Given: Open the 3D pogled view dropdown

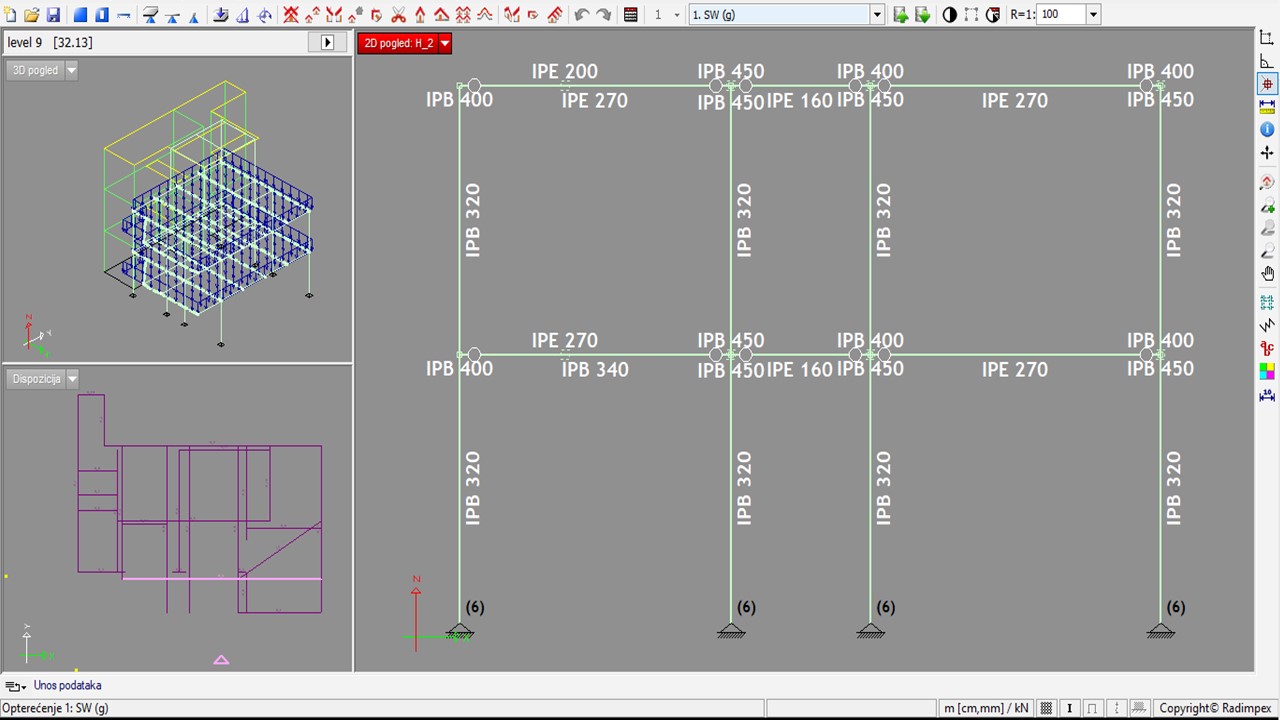Looking at the screenshot, I should coord(71,71).
